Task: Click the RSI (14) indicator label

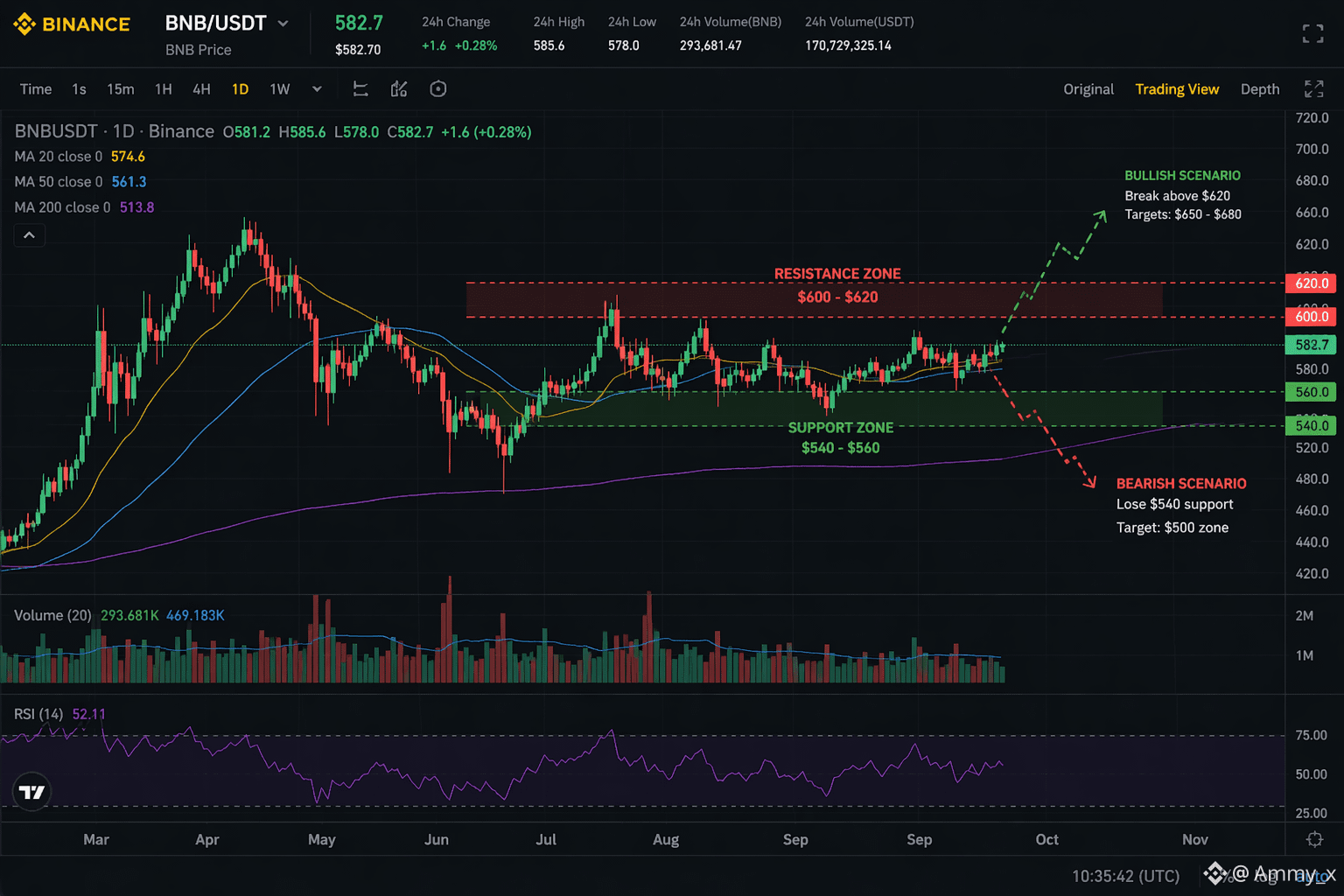Action: (x=38, y=714)
